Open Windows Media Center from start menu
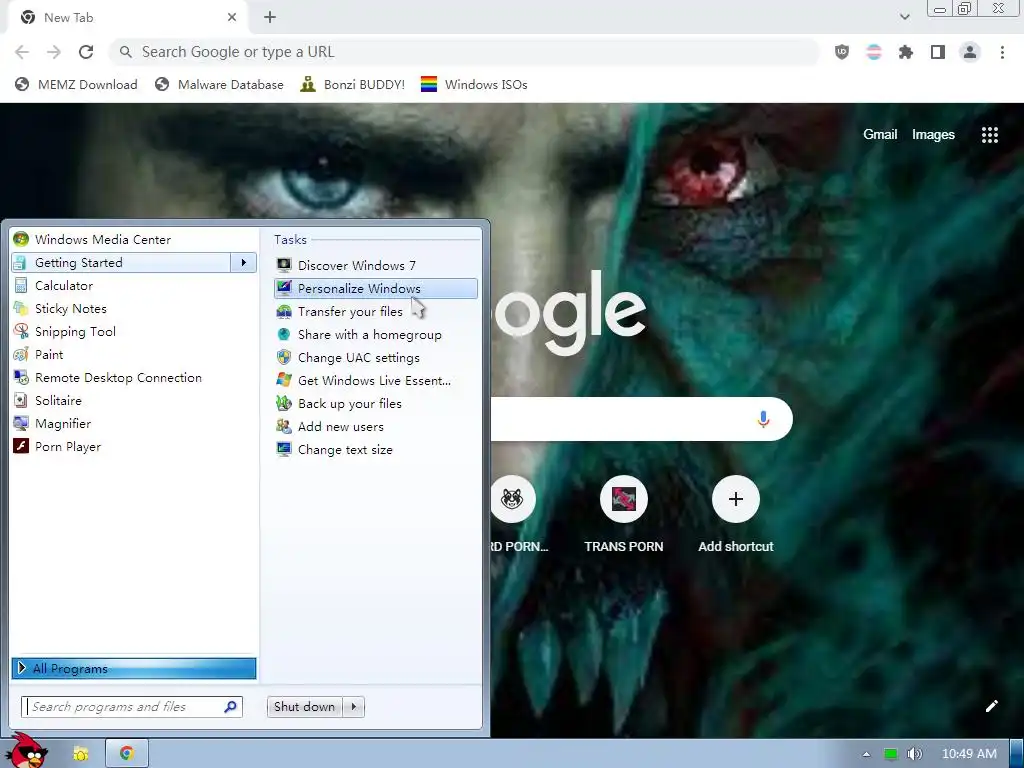Image resolution: width=1024 pixels, height=768 pixels. pyautogui.click(x=134, y=240)
